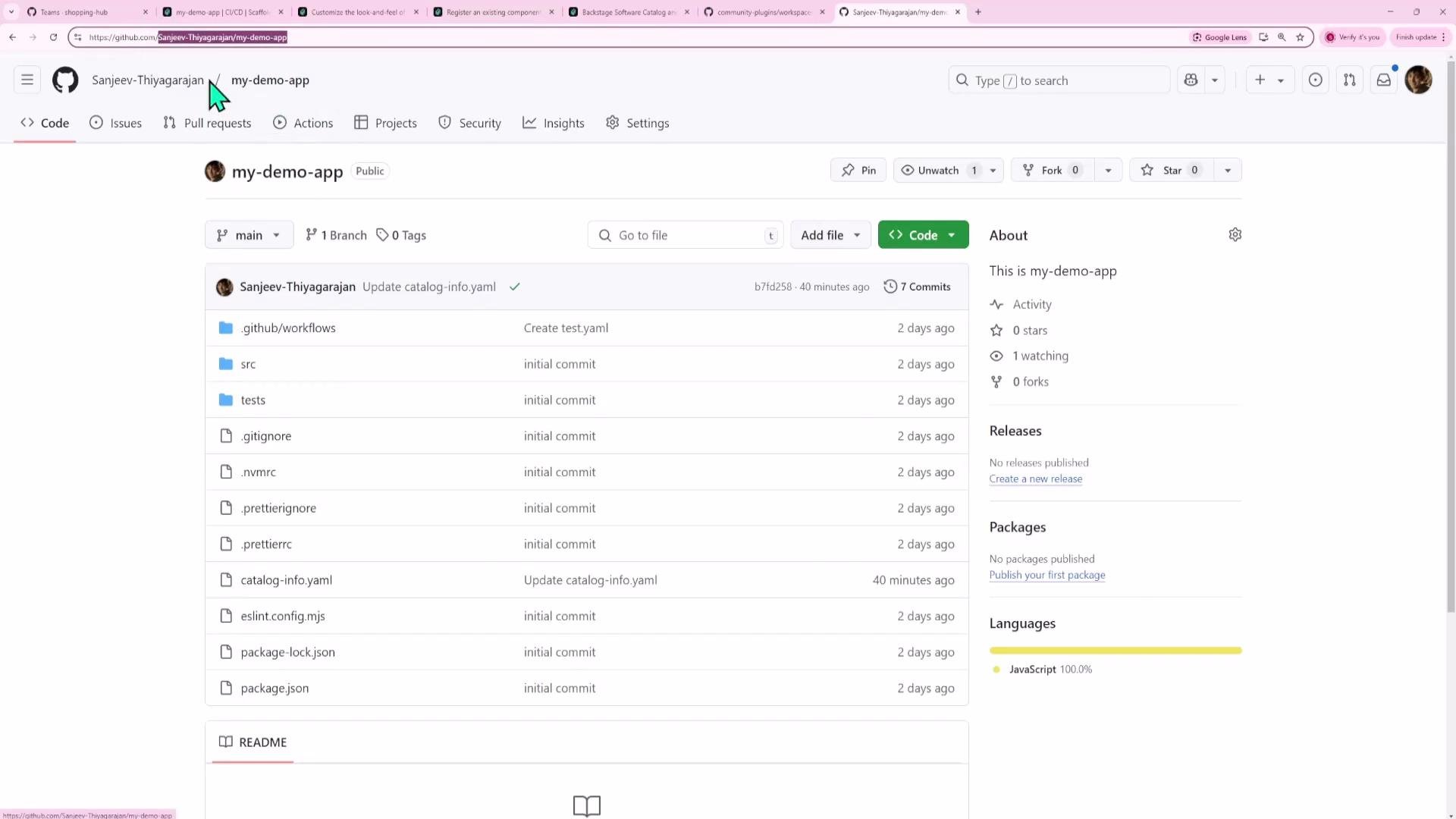Open Copilot chat icon in header
The image size is (1456, 819).
(1191, 80)
